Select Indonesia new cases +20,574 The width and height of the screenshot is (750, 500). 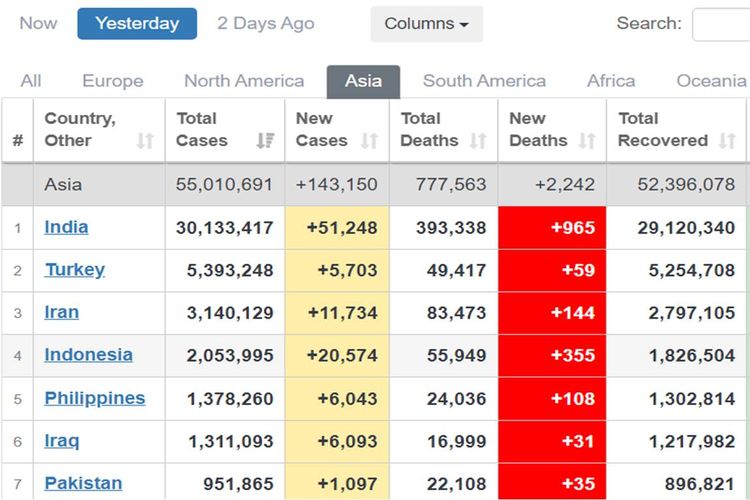pyautogui.click(x=342, y=356)
